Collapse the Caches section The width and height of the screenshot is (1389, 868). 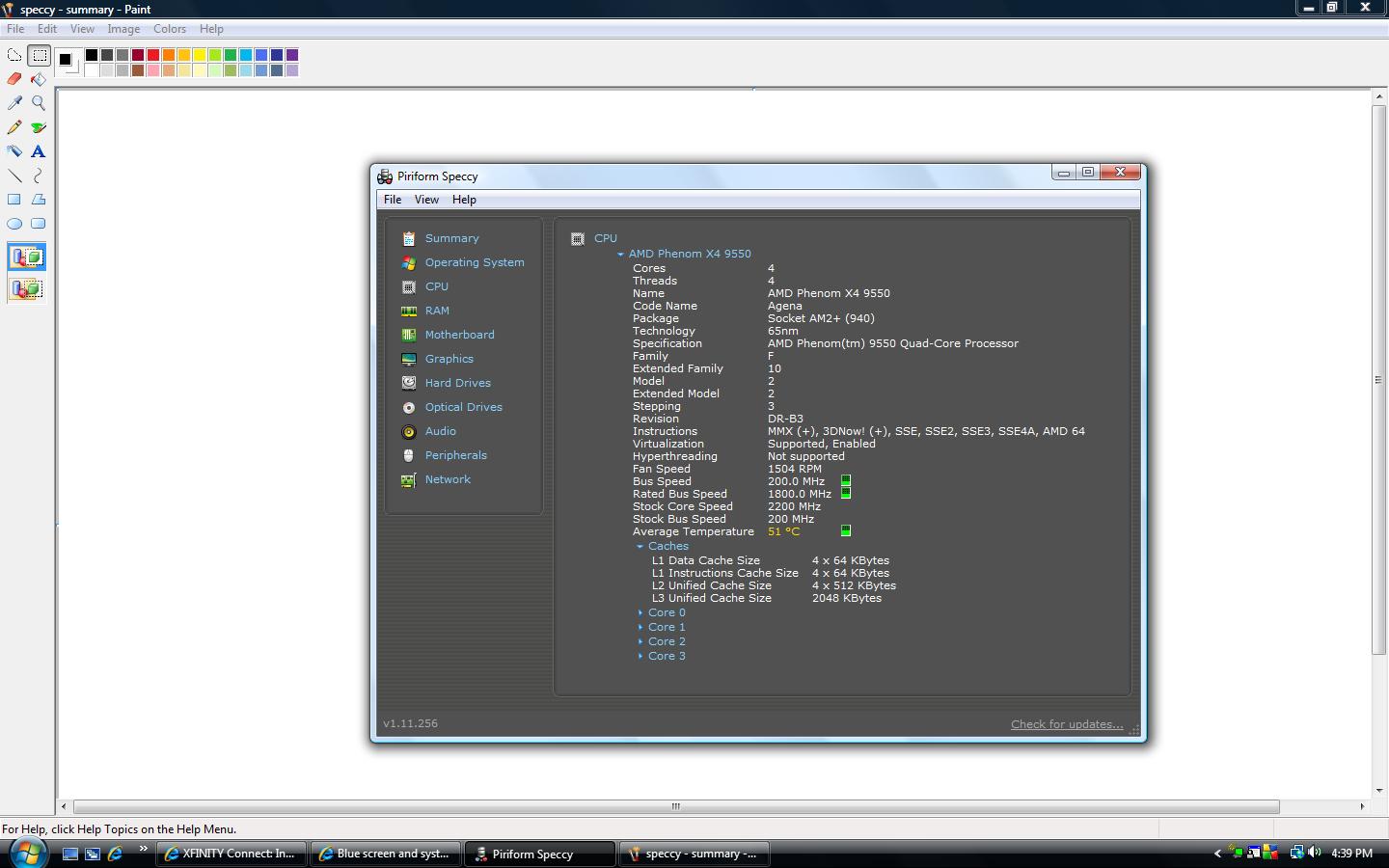pos(640,547)
